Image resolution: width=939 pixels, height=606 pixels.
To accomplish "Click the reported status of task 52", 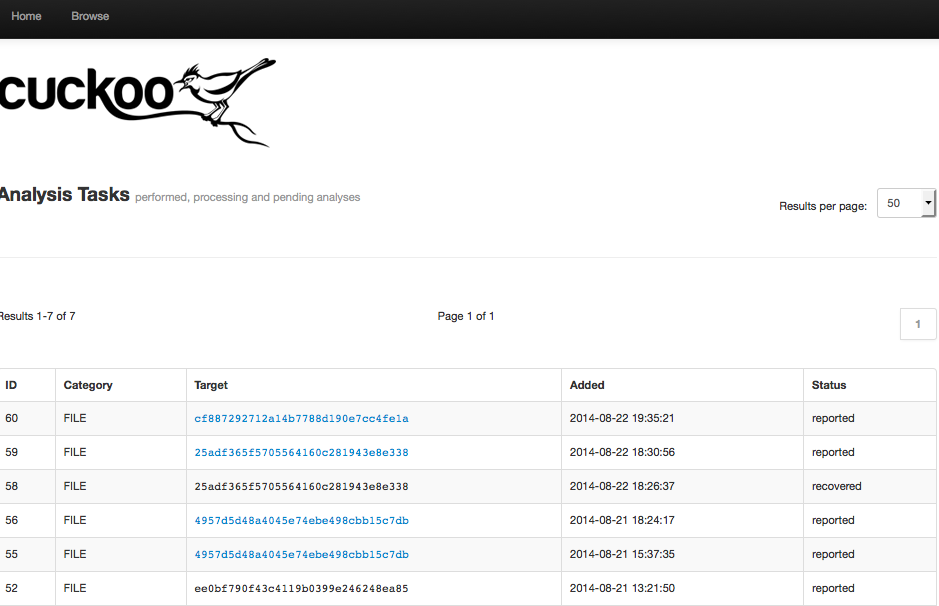I will tap(833, 589).
